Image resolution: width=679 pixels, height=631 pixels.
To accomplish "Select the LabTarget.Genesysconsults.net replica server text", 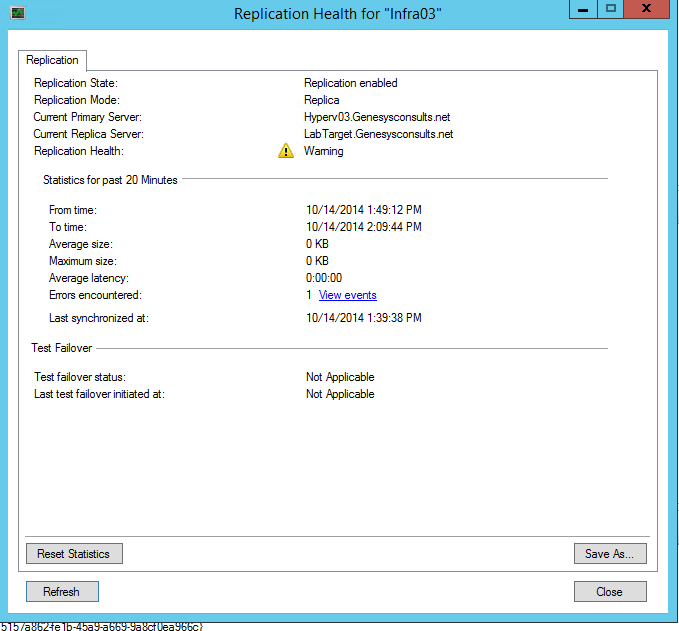I will 378,134.
